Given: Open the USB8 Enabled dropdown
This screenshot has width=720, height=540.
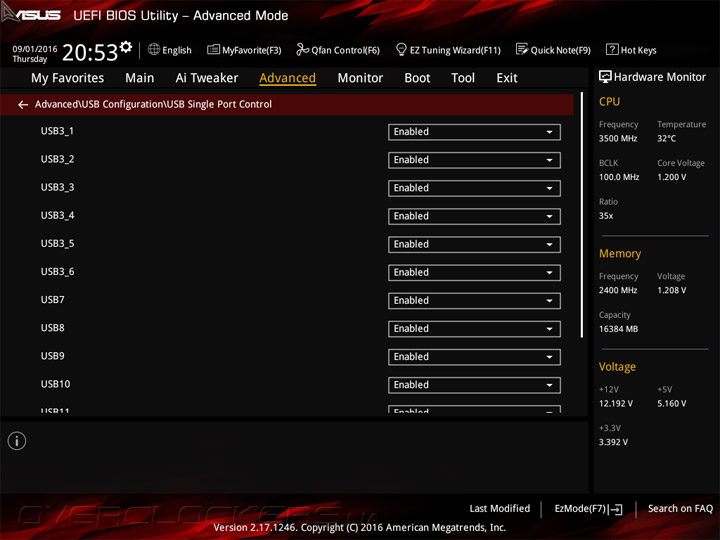Looking at the screenshot, I should 474,329.
